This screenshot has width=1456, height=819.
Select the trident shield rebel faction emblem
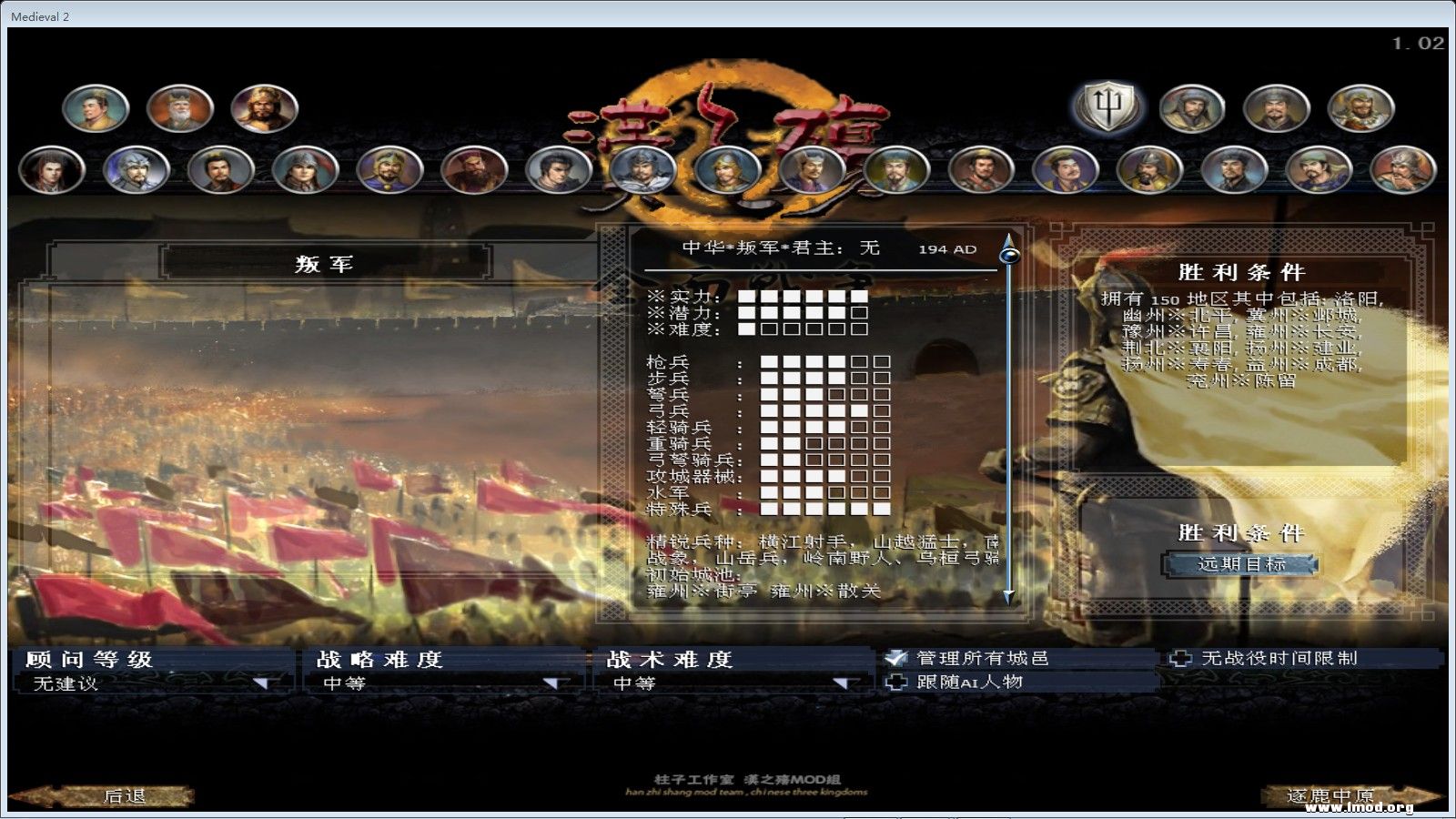point(1107,107)
